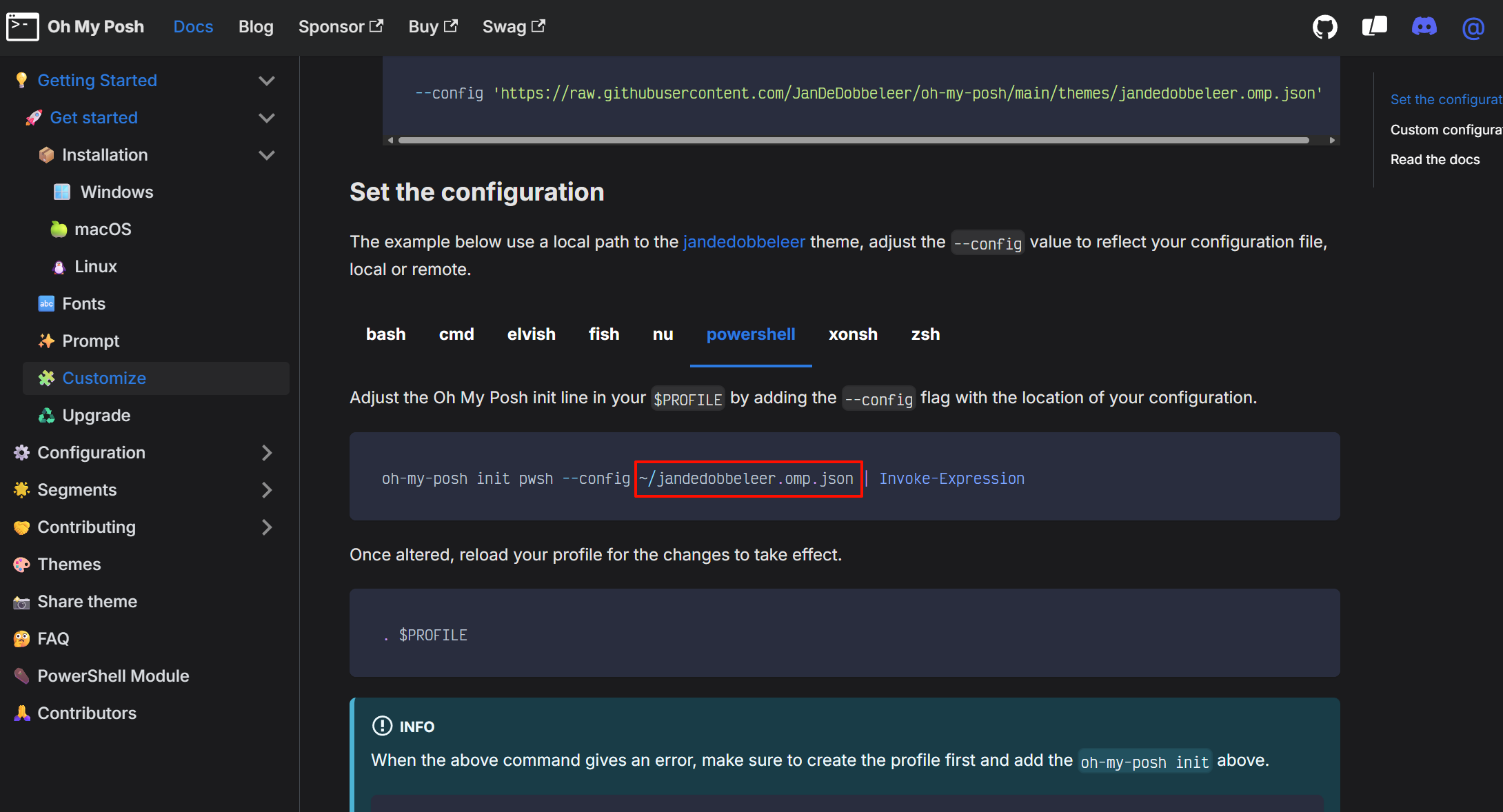This screenshot has width=1503, height=812.
Task: Select the powershell tab
Action: (751, 334)
